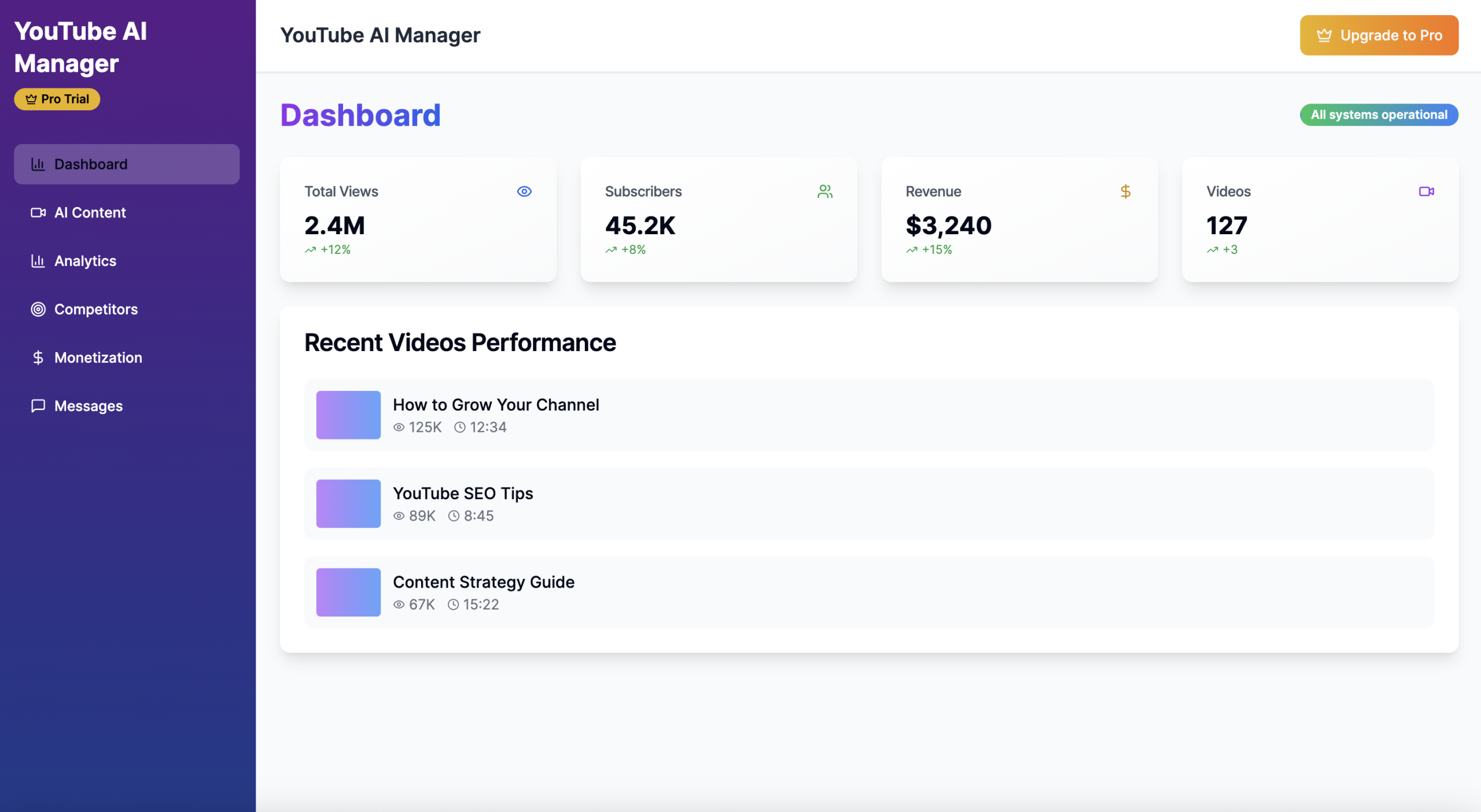Click the Dashboard page heading
This screenshot has height=812, width=1481.
(360, 115)
